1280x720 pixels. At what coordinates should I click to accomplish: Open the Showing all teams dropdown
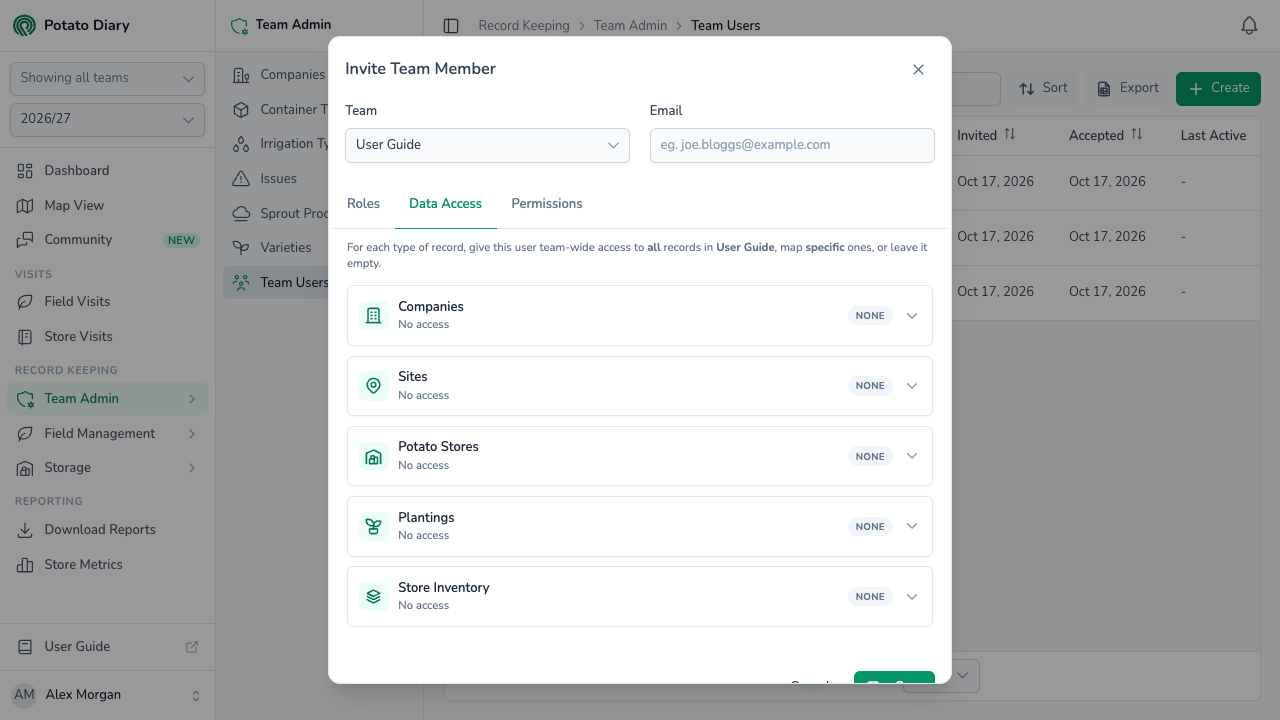107,78
